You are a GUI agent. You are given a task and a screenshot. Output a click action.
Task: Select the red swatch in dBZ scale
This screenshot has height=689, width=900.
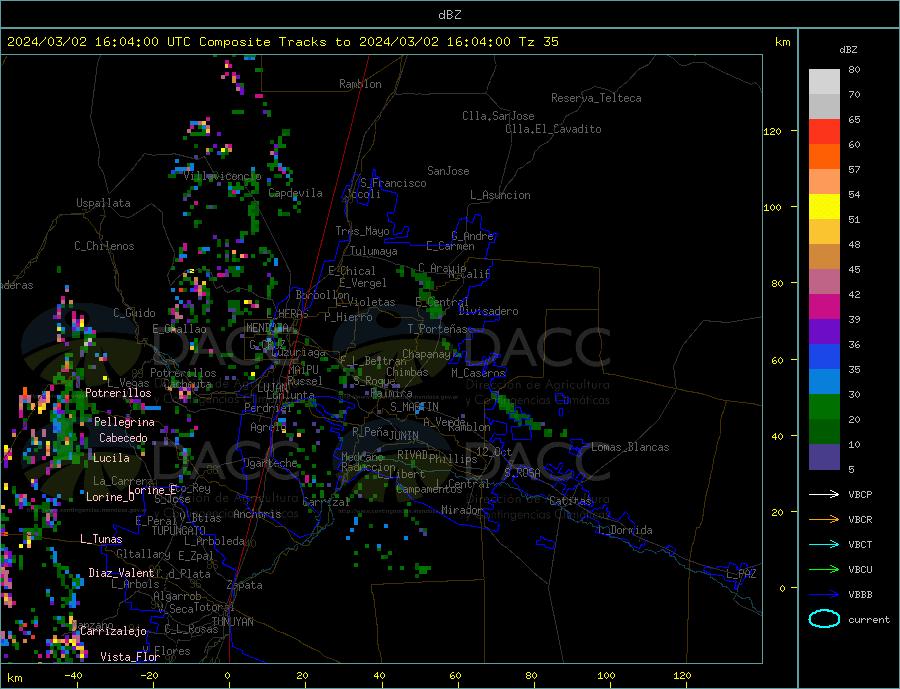(x=824, y=131)
